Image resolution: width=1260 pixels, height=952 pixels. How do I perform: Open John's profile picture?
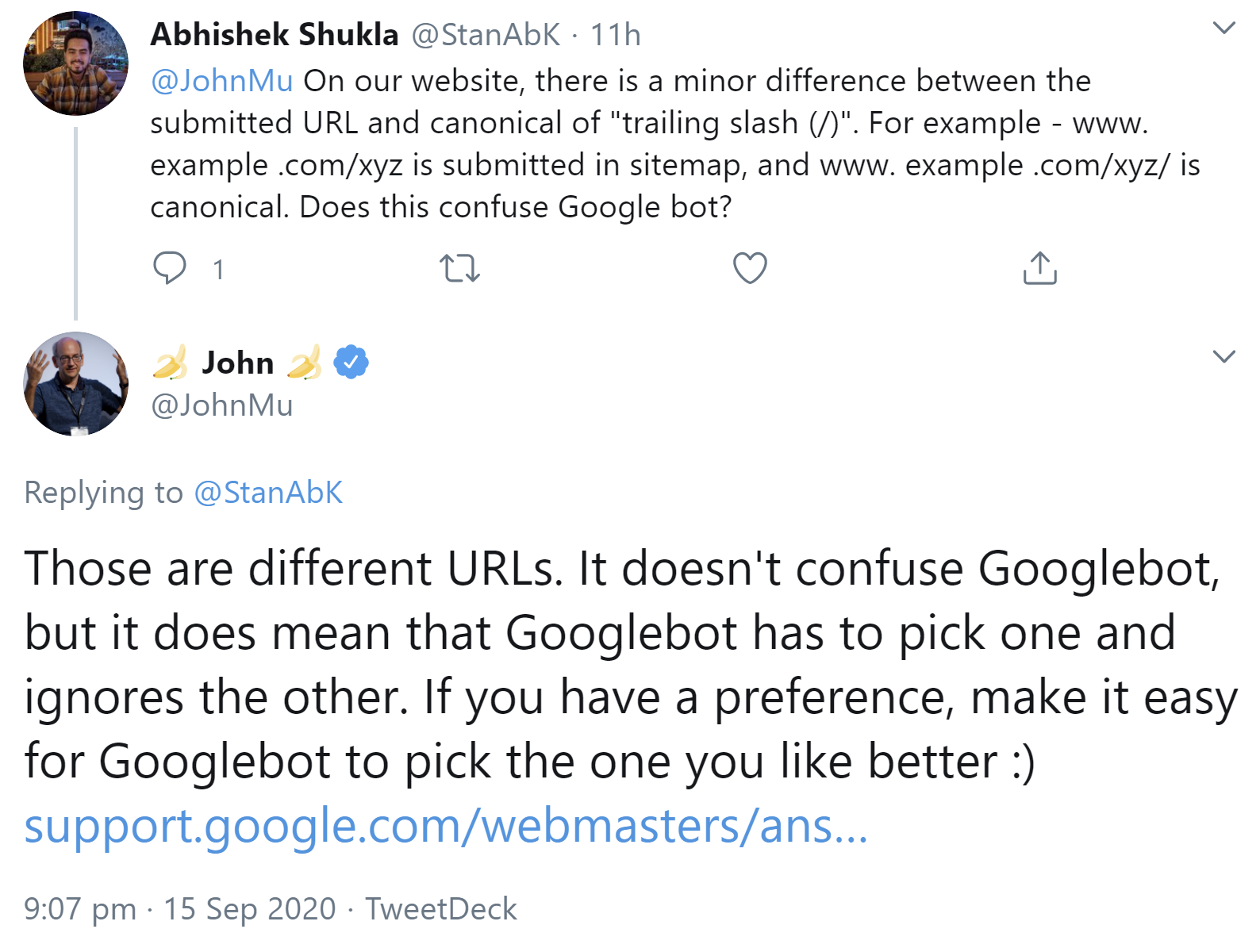(75, 383)
